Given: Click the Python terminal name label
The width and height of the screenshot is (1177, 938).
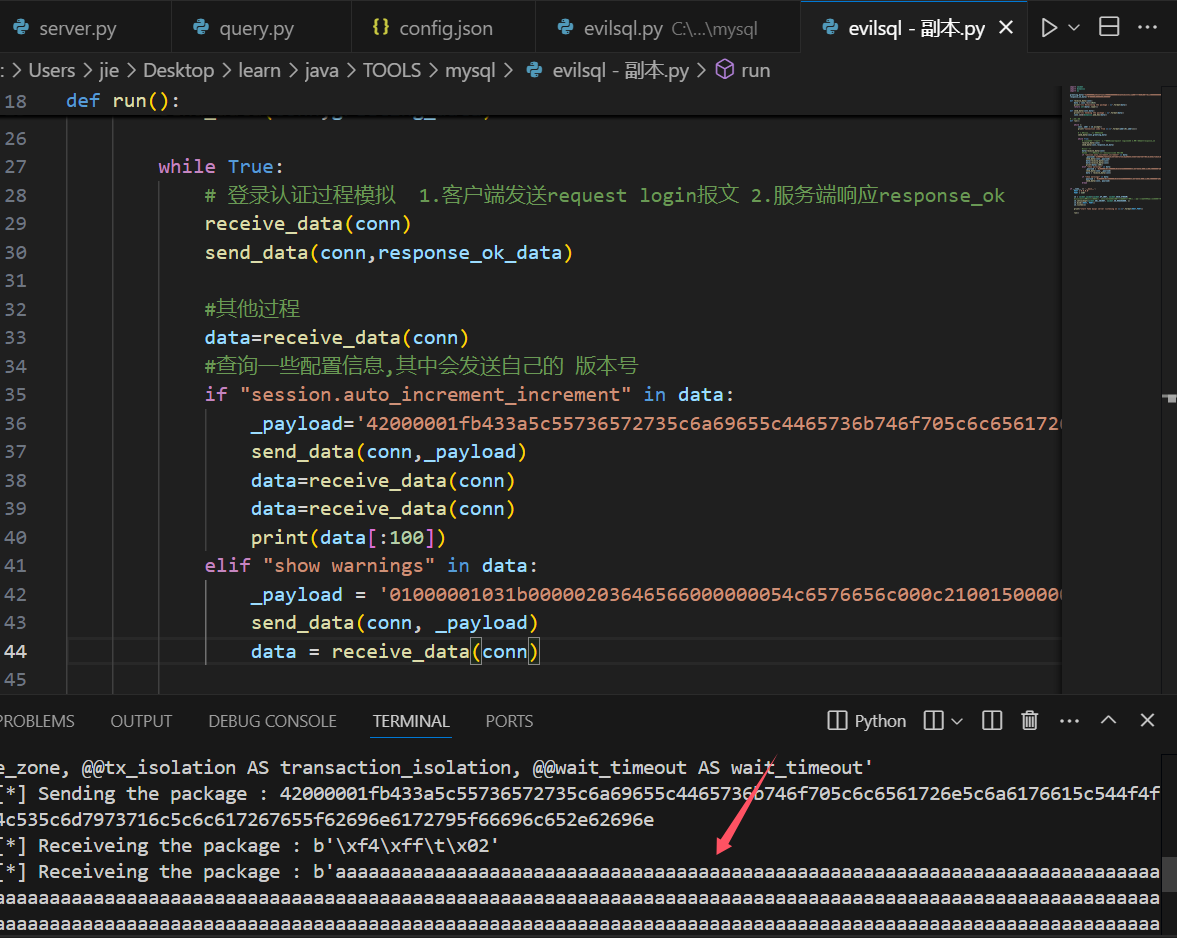Looking at the screenshot, I should coord(880,721).
